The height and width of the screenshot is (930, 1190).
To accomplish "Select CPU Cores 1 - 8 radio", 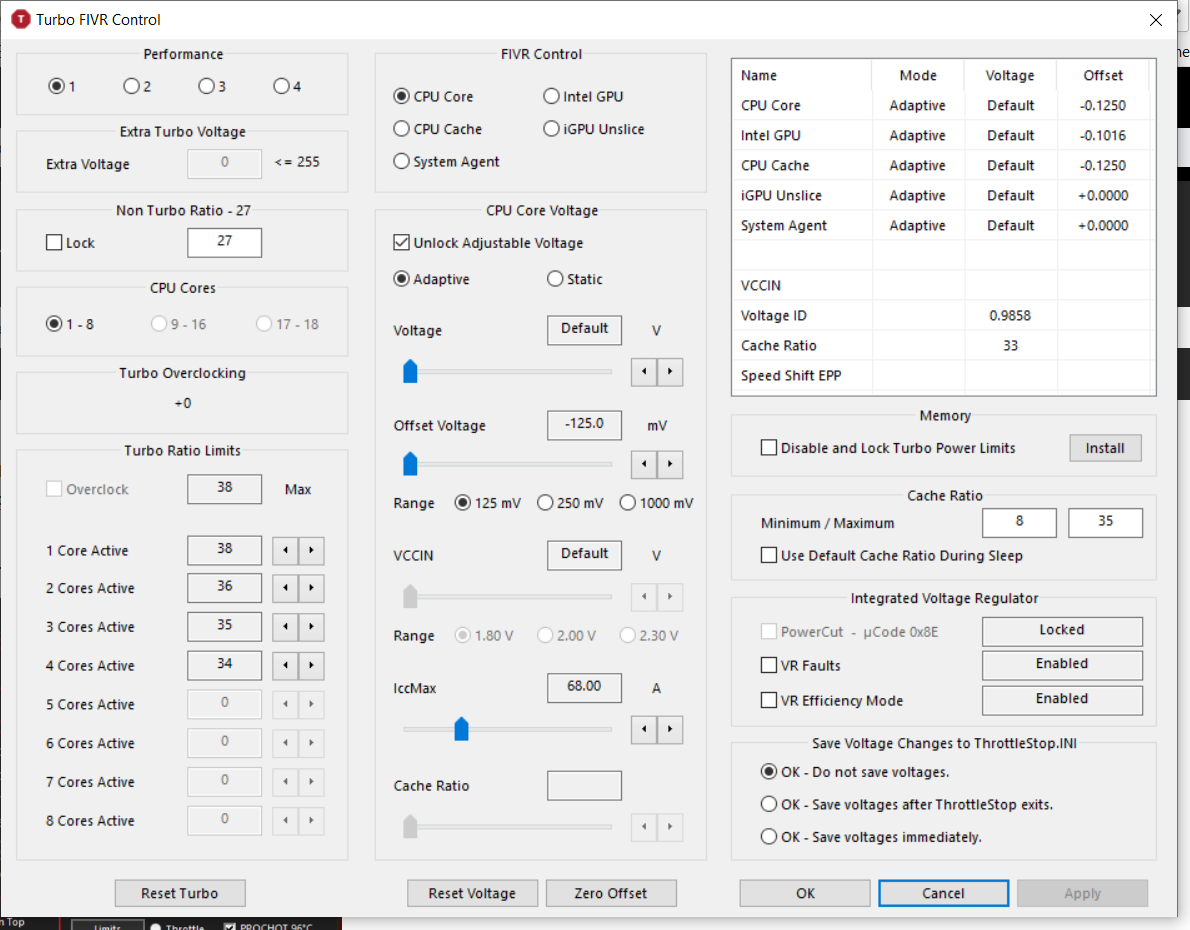I will click(x=70, y=324).
